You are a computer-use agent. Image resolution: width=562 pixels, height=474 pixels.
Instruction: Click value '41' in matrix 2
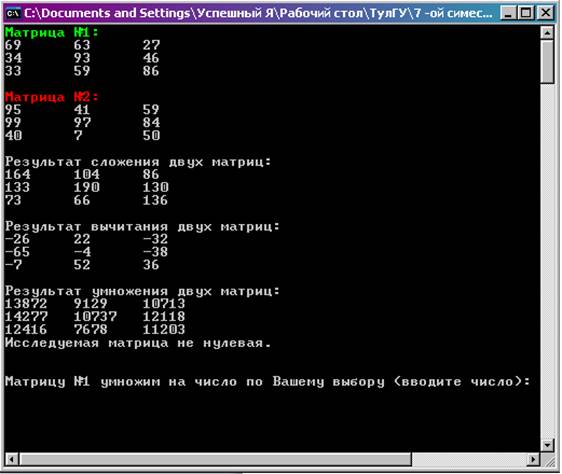pos(82,110)
